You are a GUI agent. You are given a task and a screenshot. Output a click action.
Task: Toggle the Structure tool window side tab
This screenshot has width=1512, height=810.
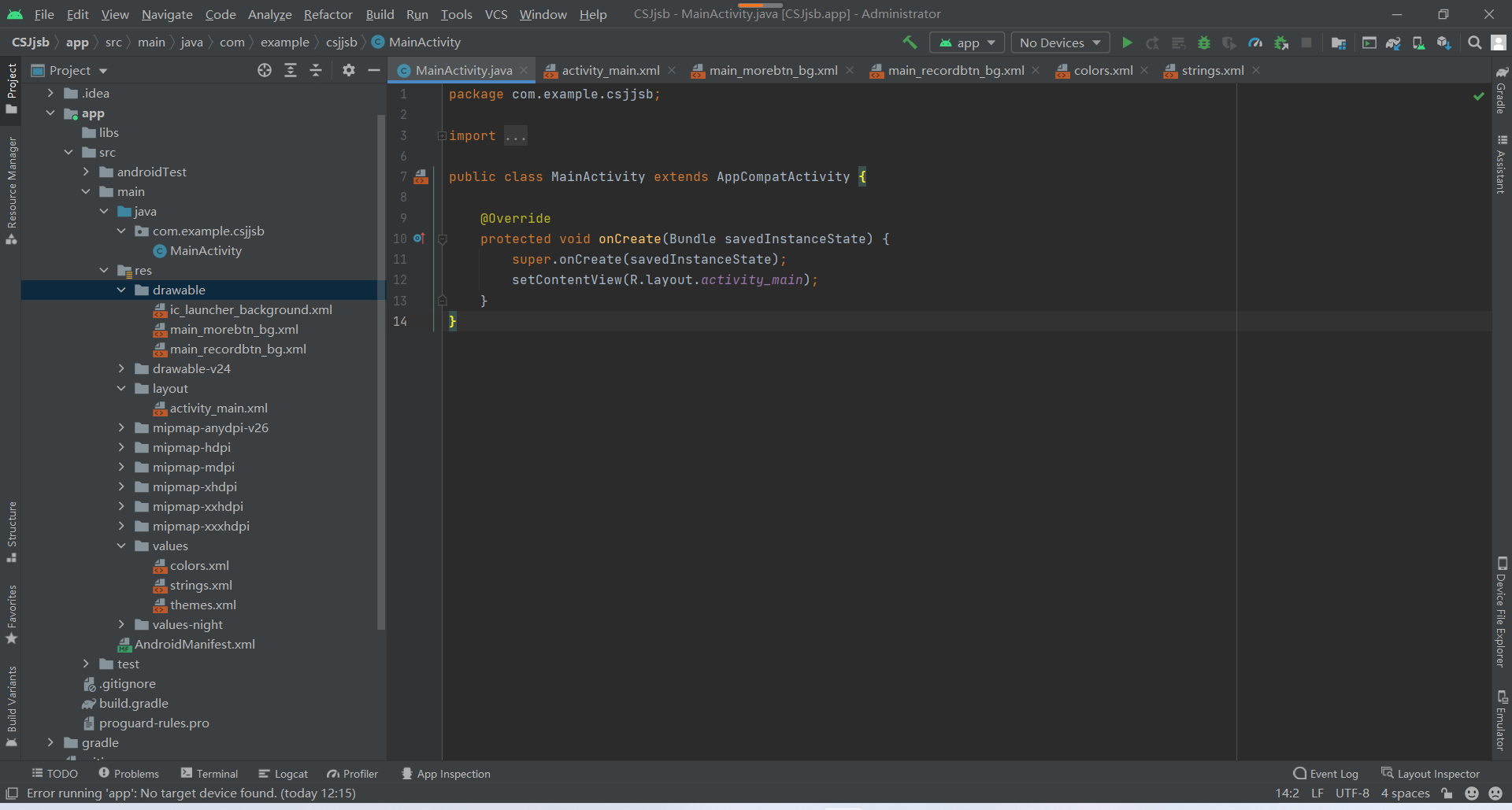click(x=11, y=531)
